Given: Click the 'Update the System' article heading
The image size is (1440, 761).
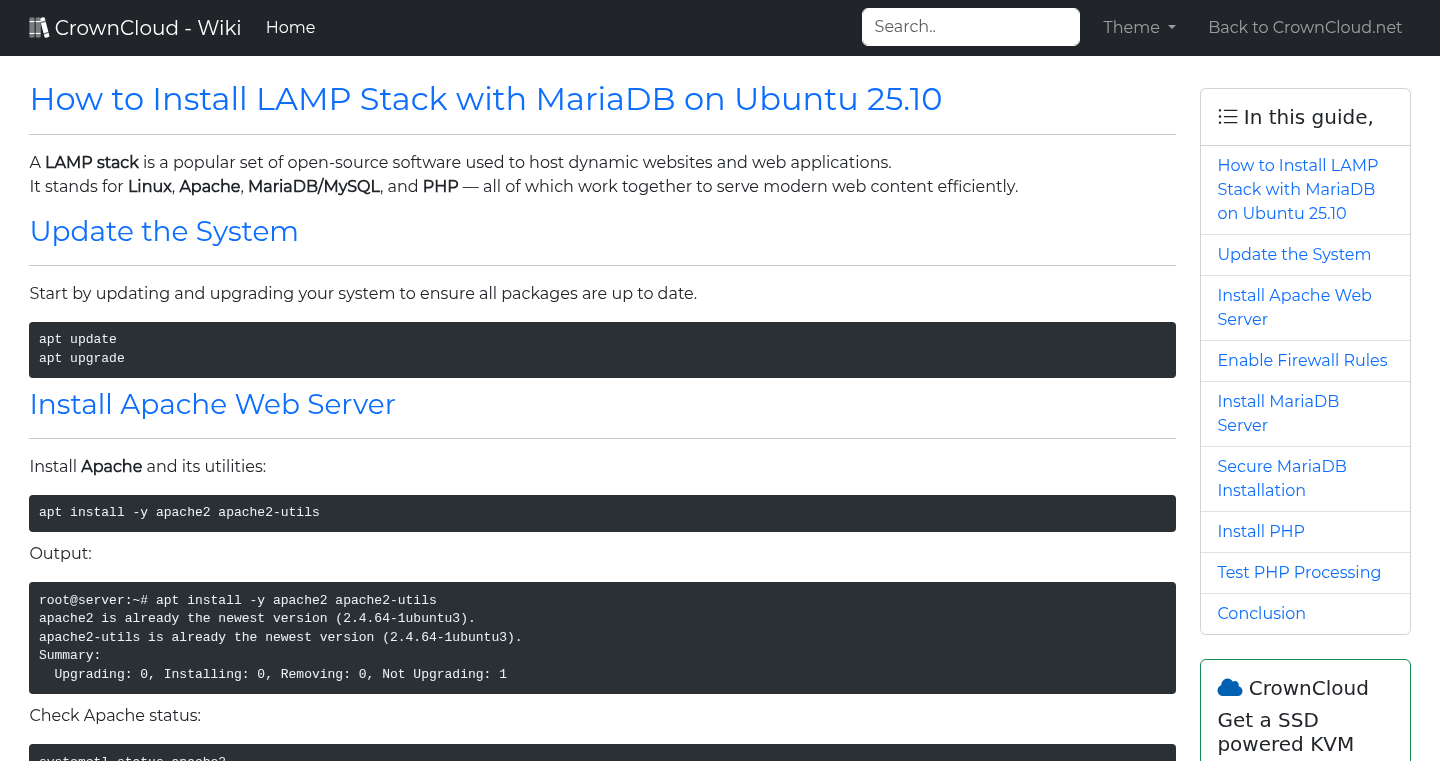Looking at the screenshot, I should coord(164,231).
